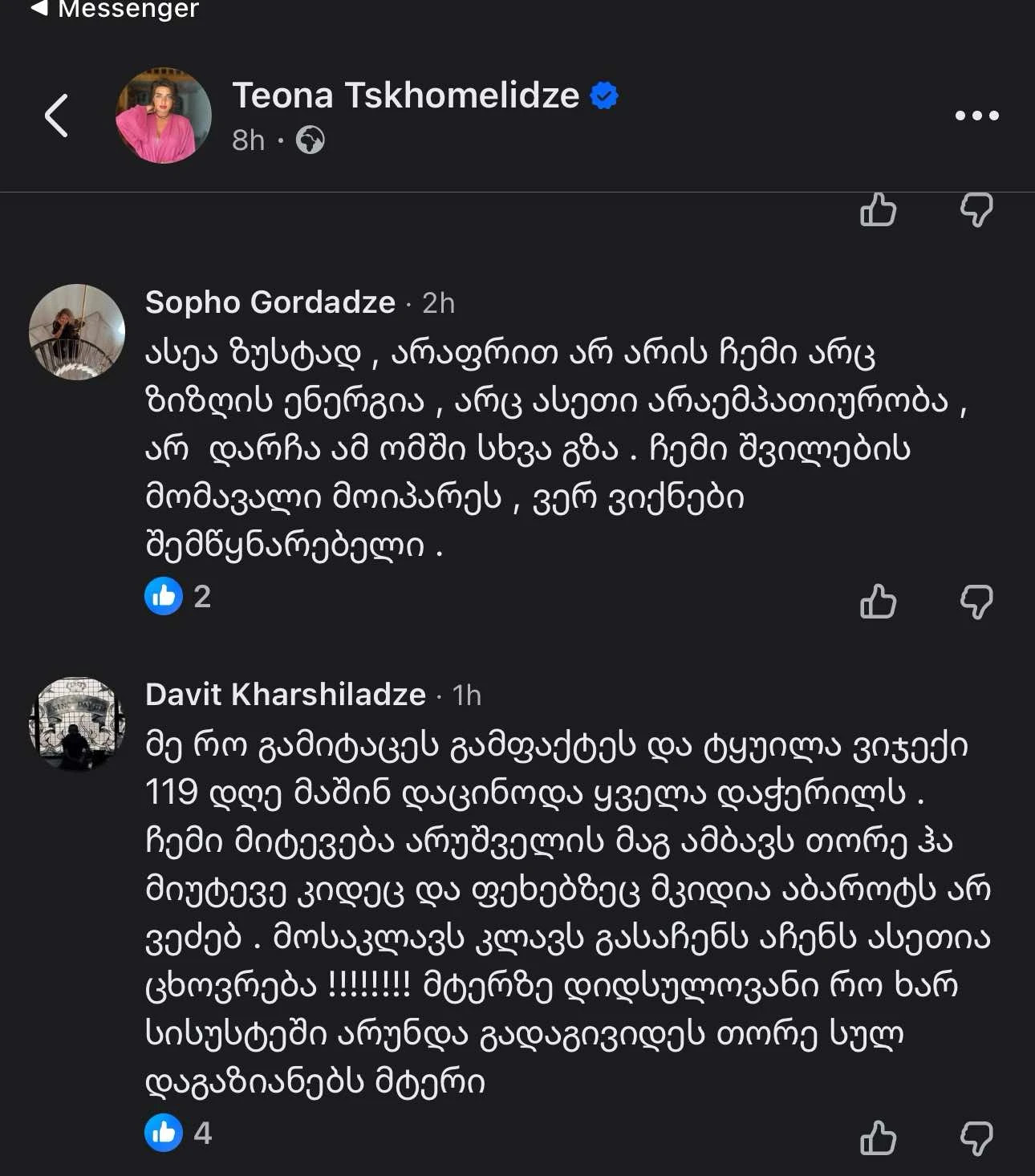Open Teona Tskhomelidze's profile name
The height and width of the screenshot is (1176, 1035).
(x=405, y=95)
